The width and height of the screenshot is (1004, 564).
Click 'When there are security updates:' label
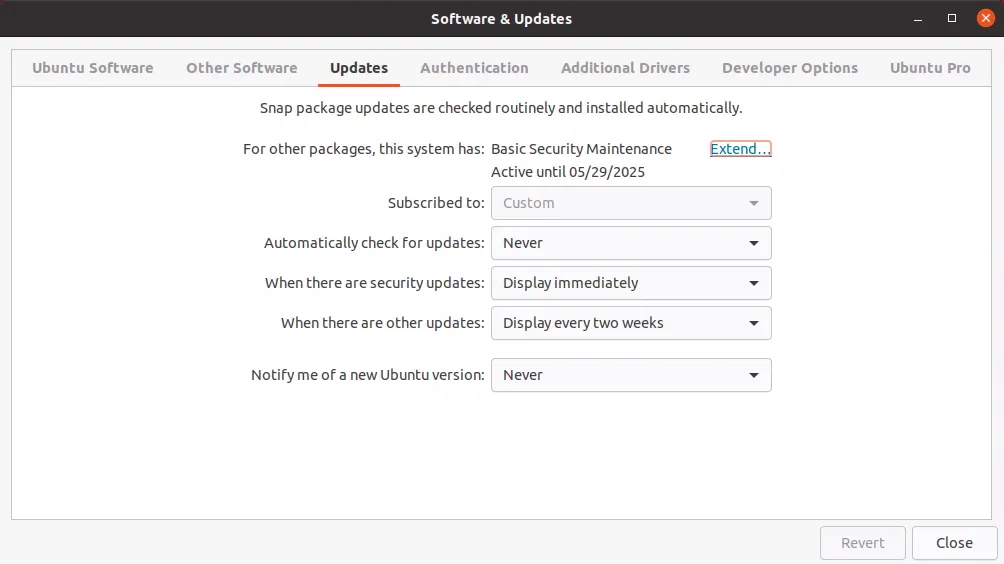click(375, 283)
